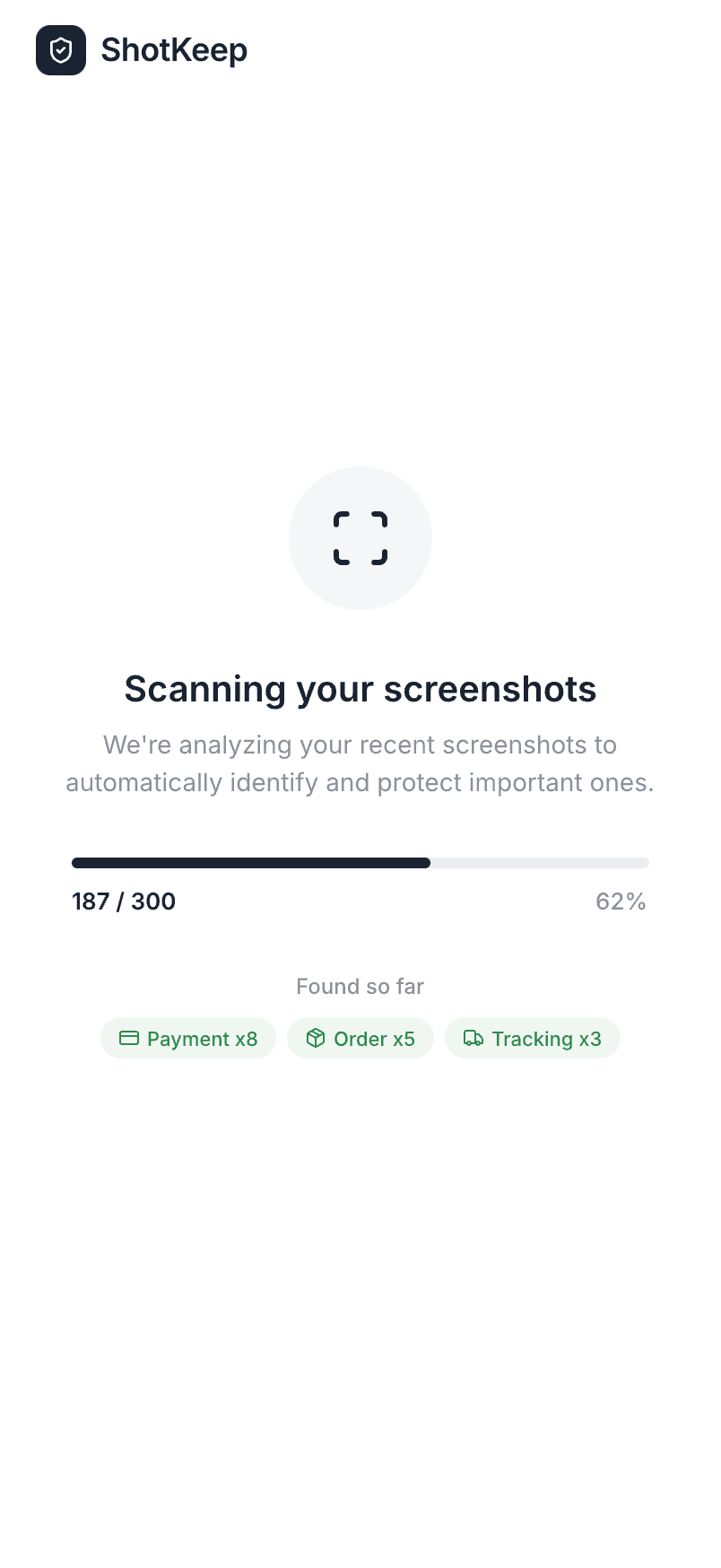This screenshot has width=721, height=1568.
Task: Click the ShotKeep app name text
Action: tap(174, 50)
